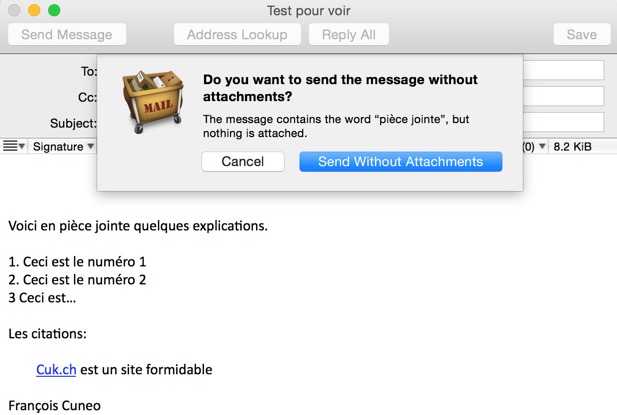Viewport: 617px width, 415px height.
Task: Click the Reply All toolbar button
Action: point(349,35)
